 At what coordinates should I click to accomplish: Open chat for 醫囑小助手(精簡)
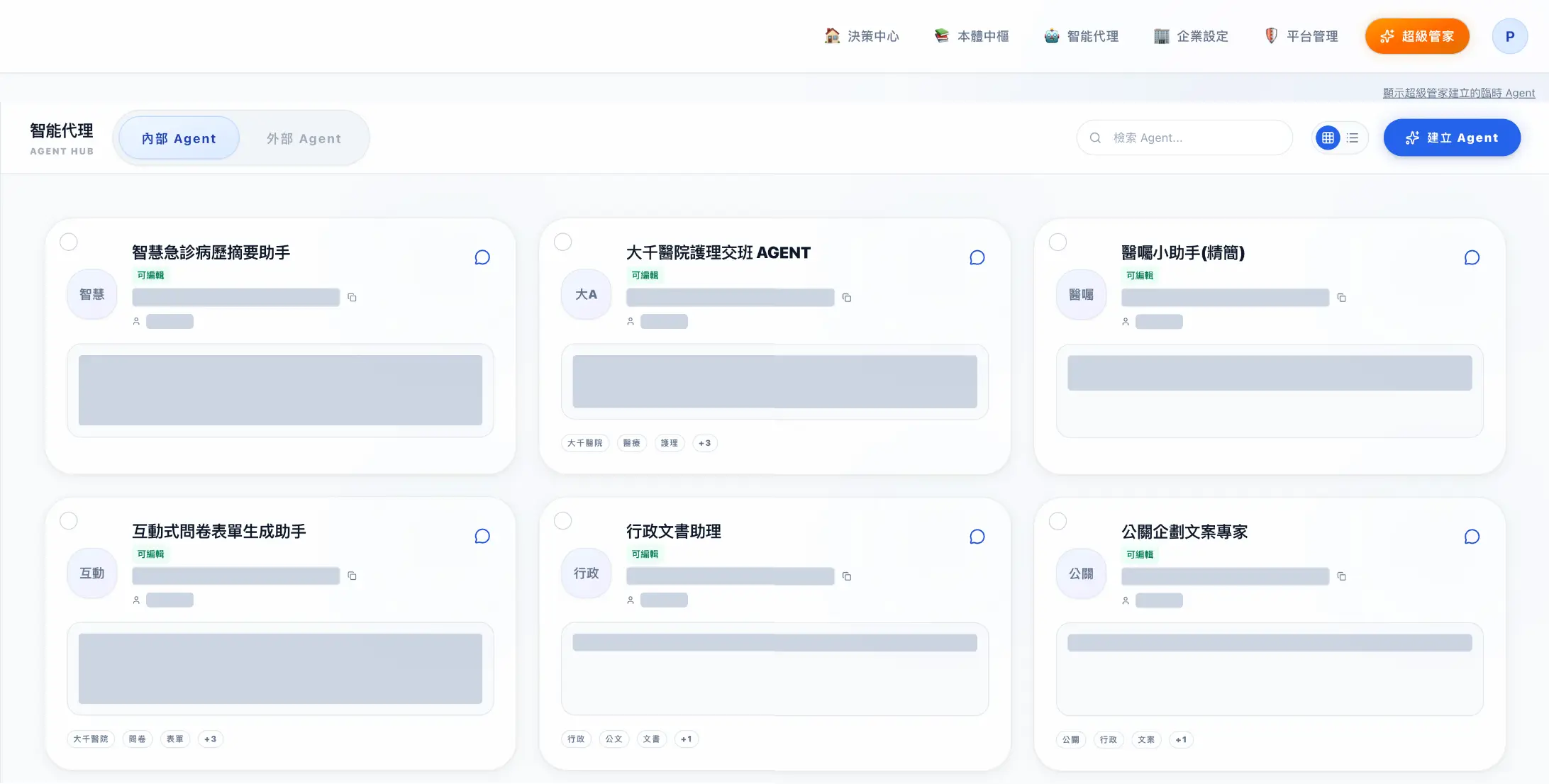1472,257
